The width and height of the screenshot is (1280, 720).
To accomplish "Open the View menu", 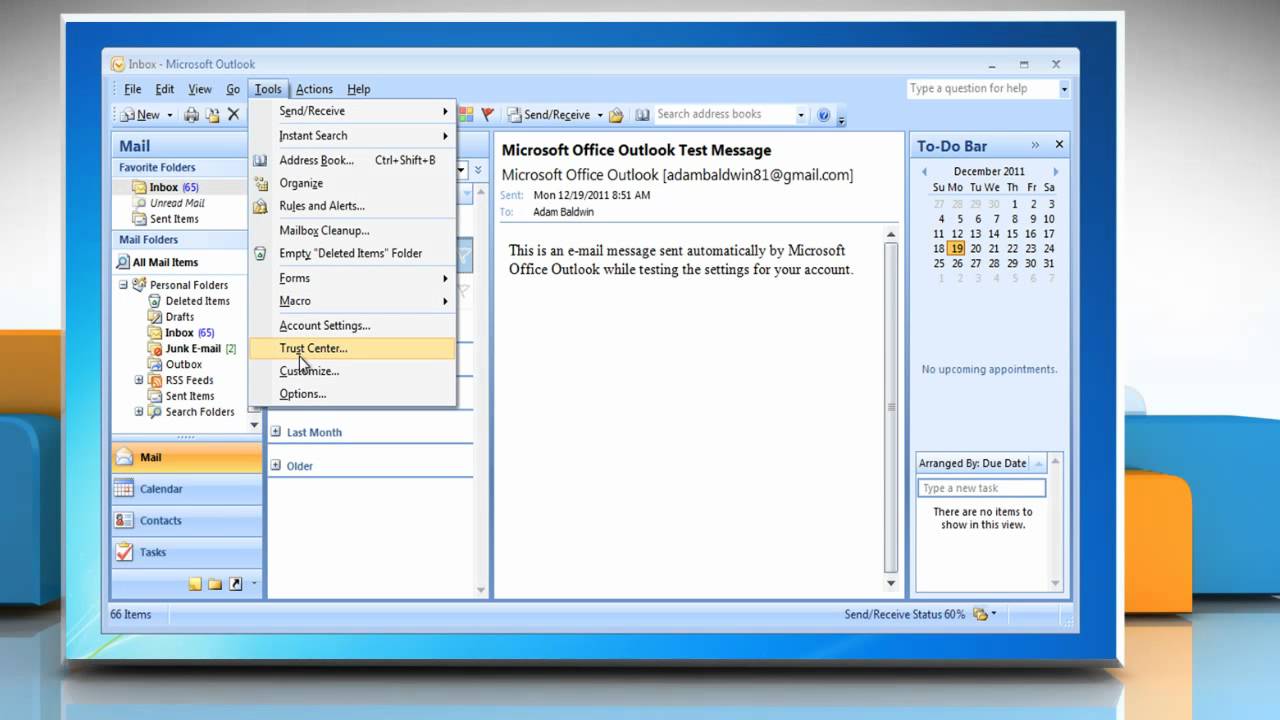I will (x=200, y=89).
